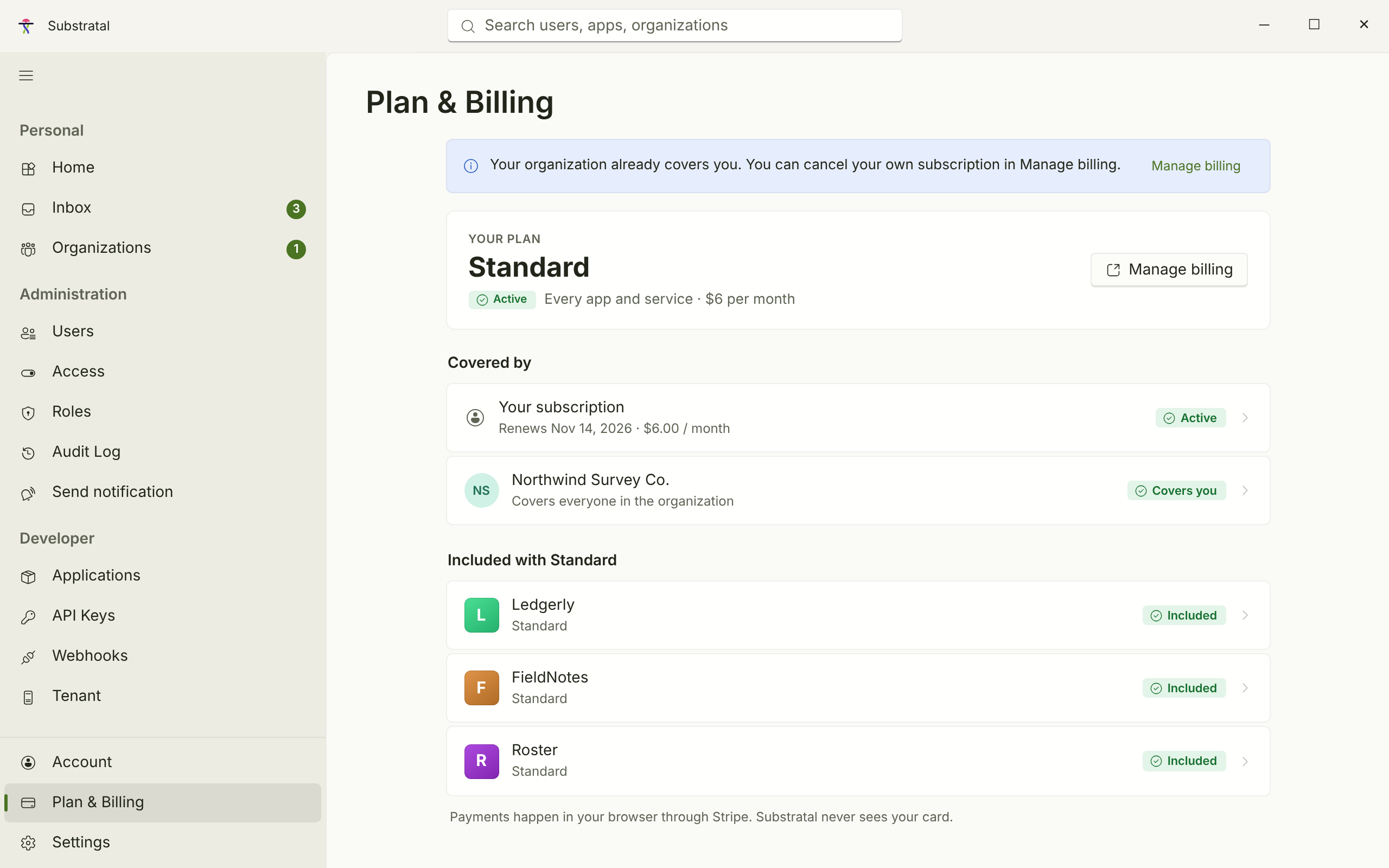This screenshot has width=1389, height=868.
Task: Focus the Search users, apps, organizations field
Action: pos(674,25)
